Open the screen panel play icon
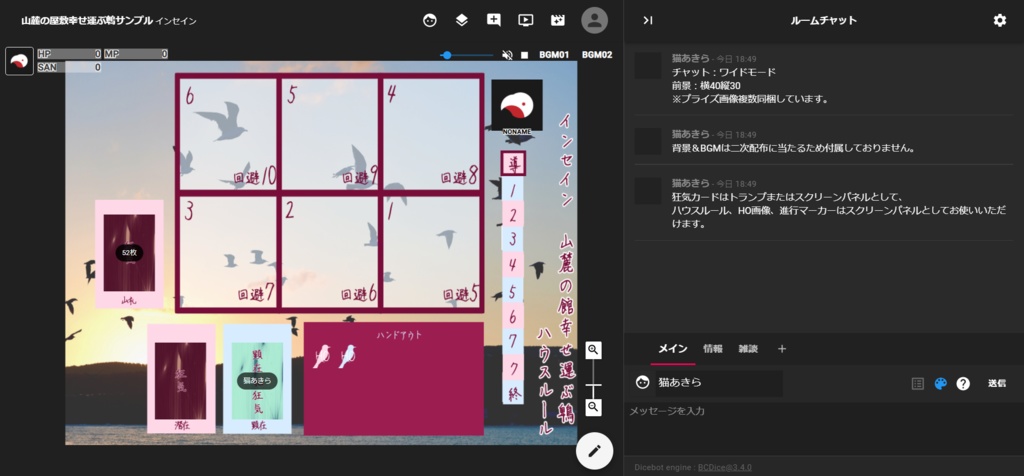The width and height of the screenshot is (1024, 476). 526,20
